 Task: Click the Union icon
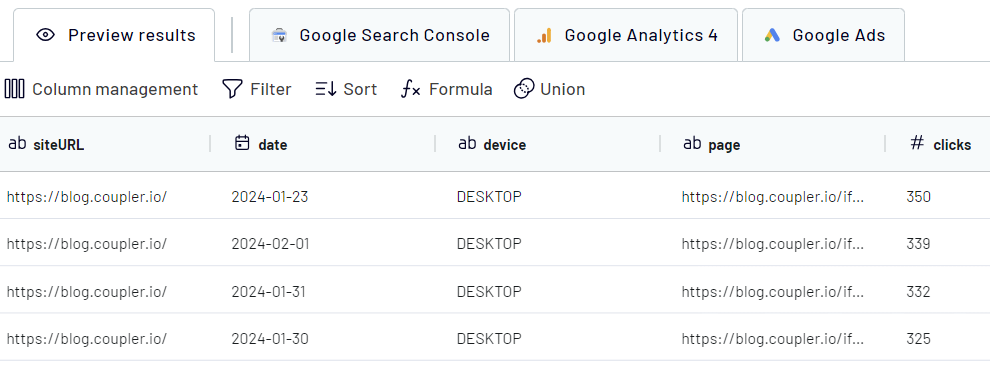click(523, 90)
